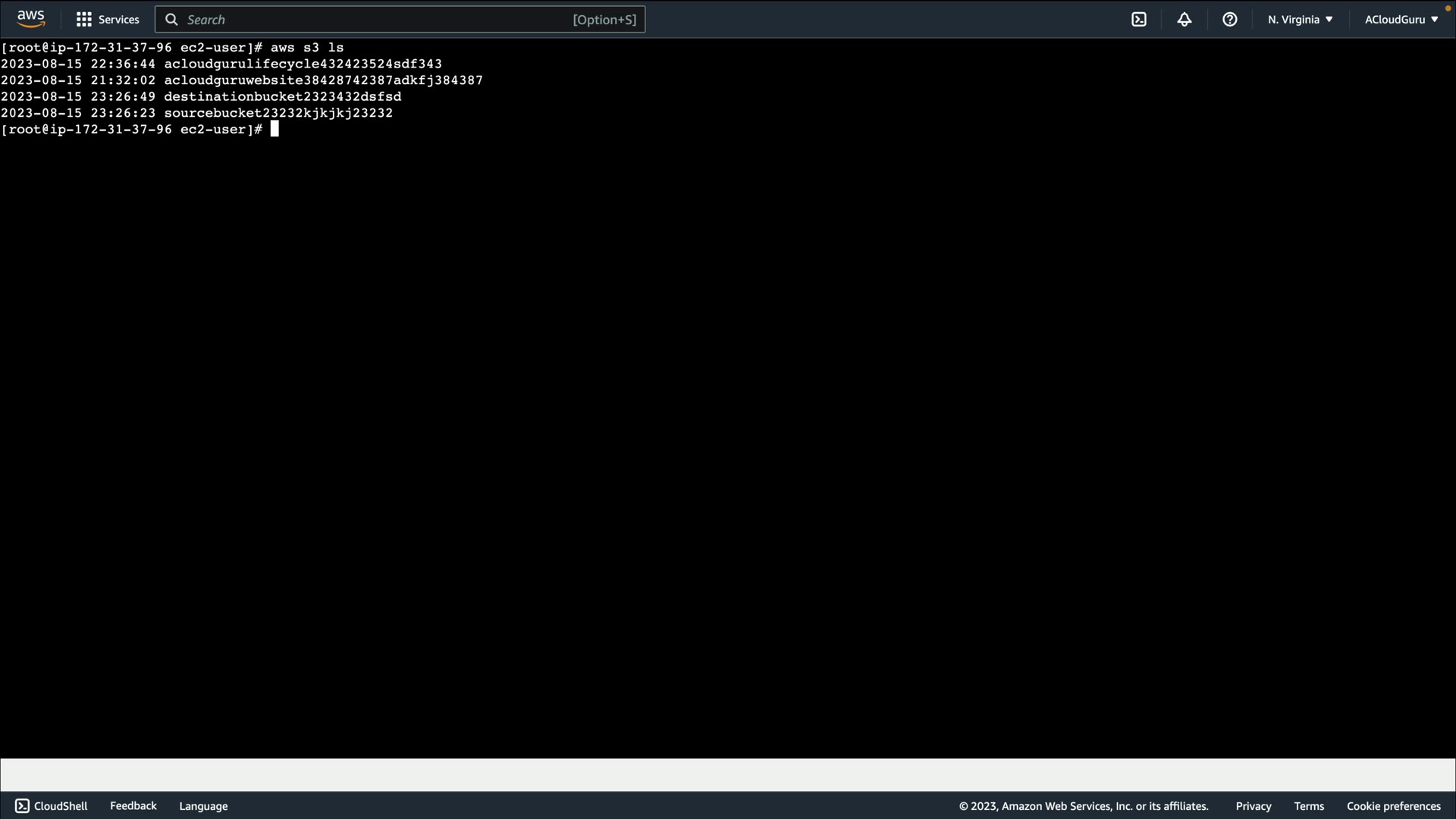This screenshot has width=1456, height=819.
Task: Open the Privacy link
Action: coord(1253,806)
